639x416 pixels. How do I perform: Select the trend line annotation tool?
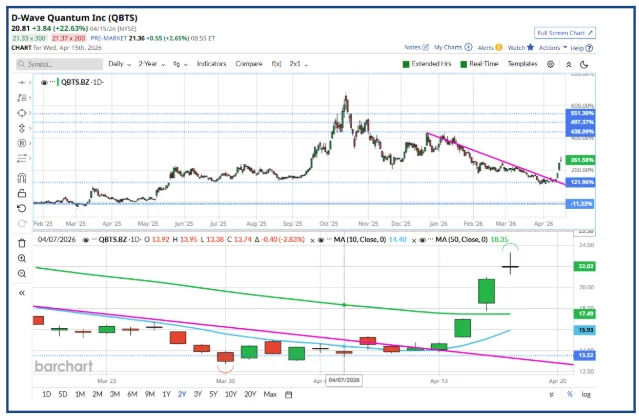pyautogui.click(x=21, y=98)
